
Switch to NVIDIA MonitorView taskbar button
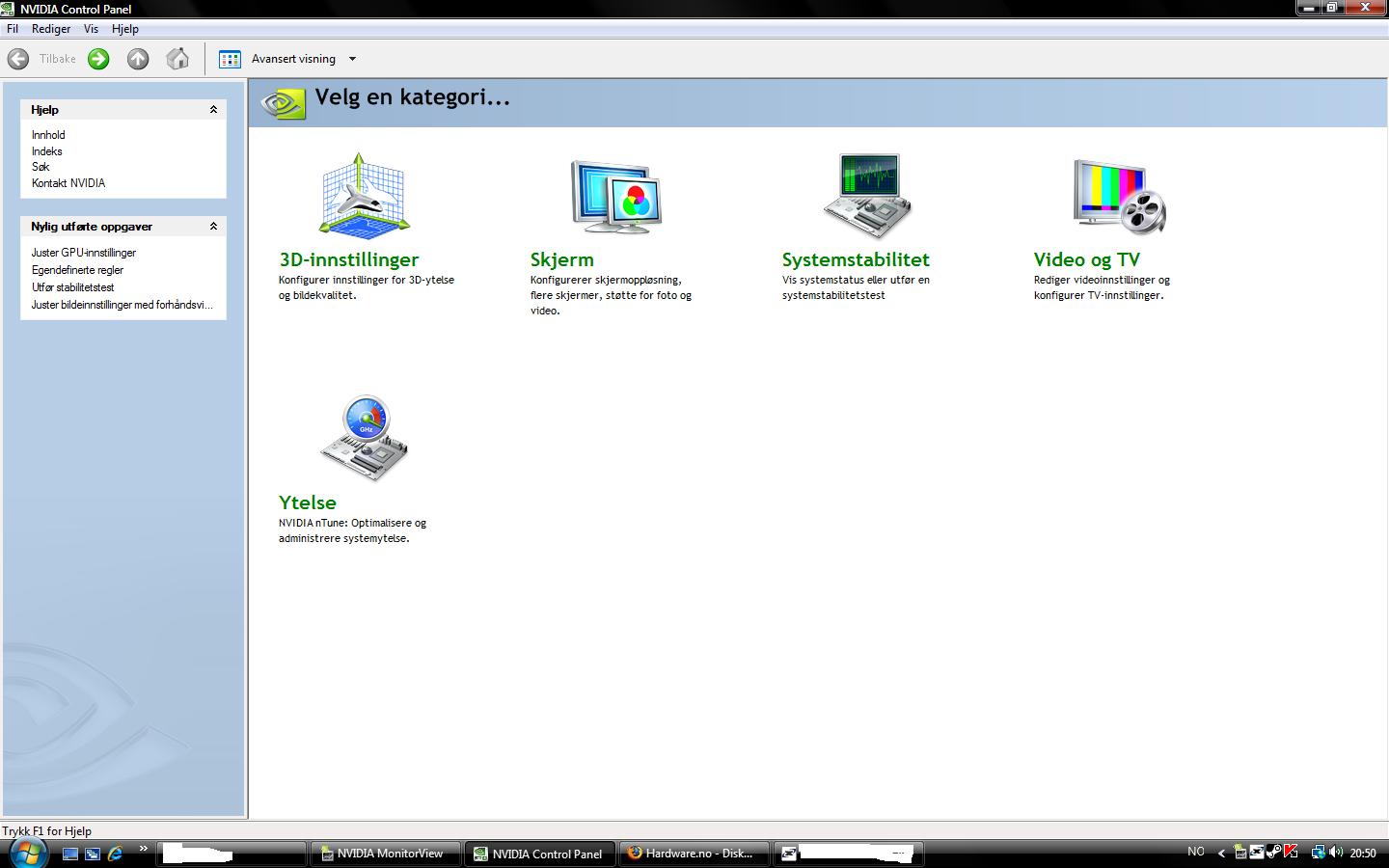384,854
